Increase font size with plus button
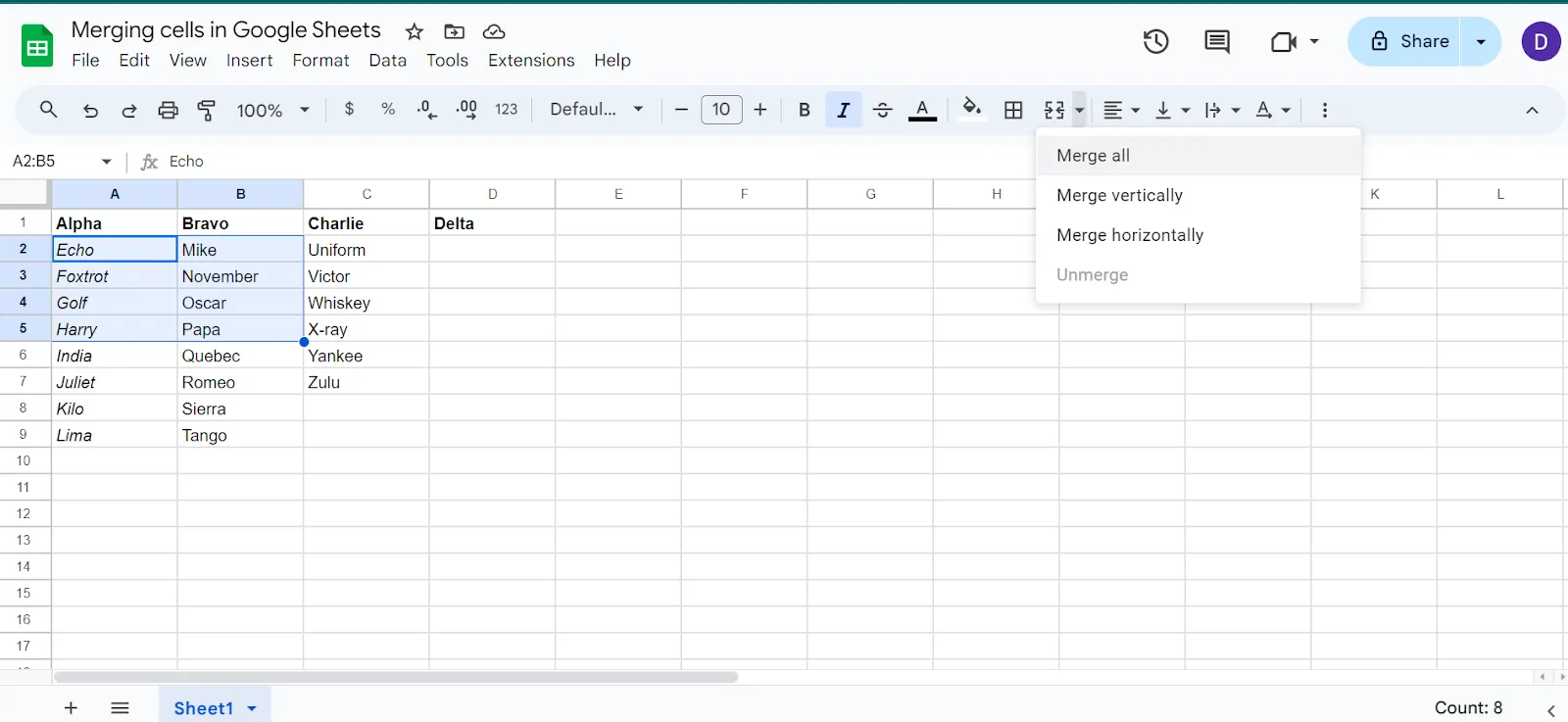 pyautogui.click(x=760, y=110)
